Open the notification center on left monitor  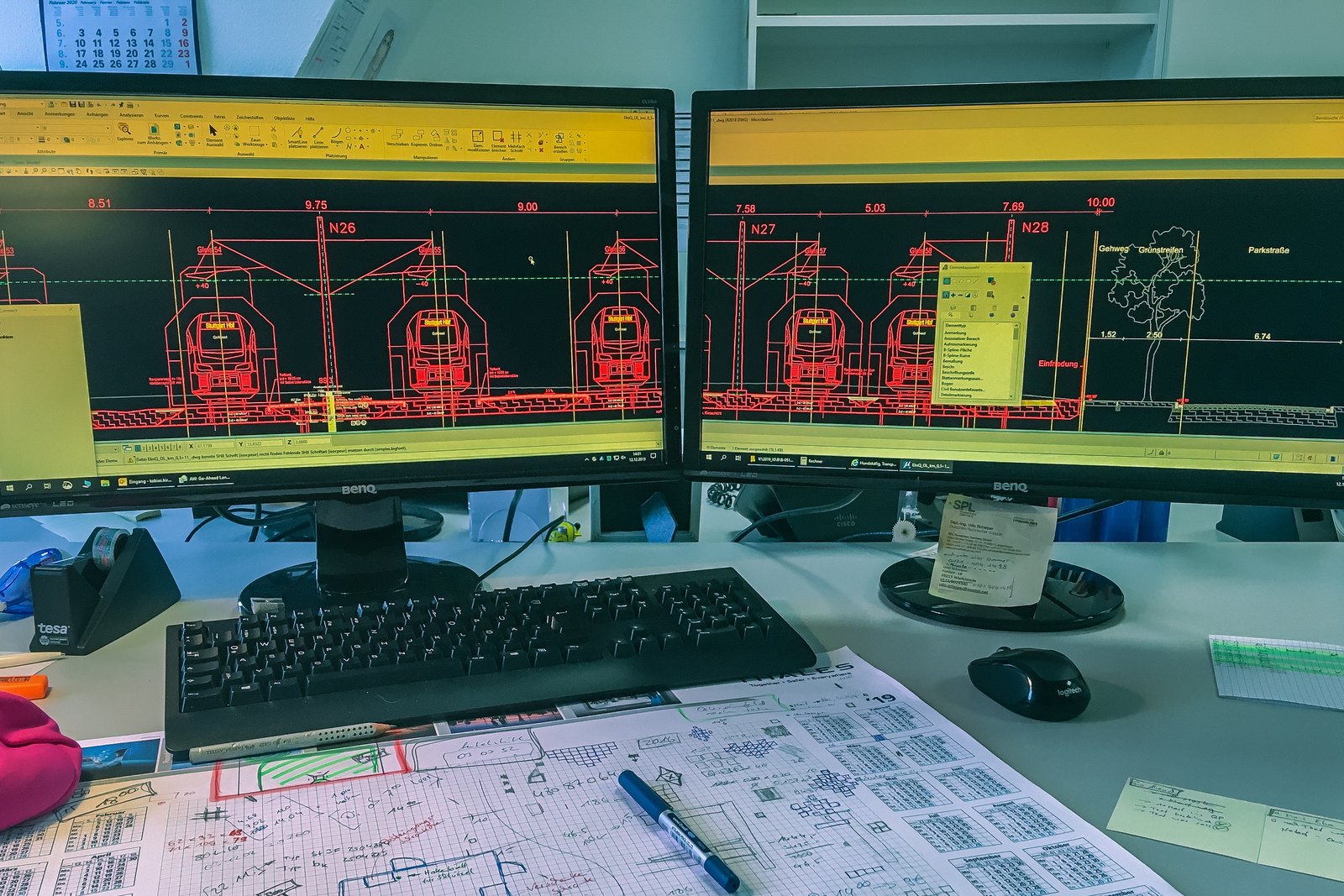tap(653, 456)
